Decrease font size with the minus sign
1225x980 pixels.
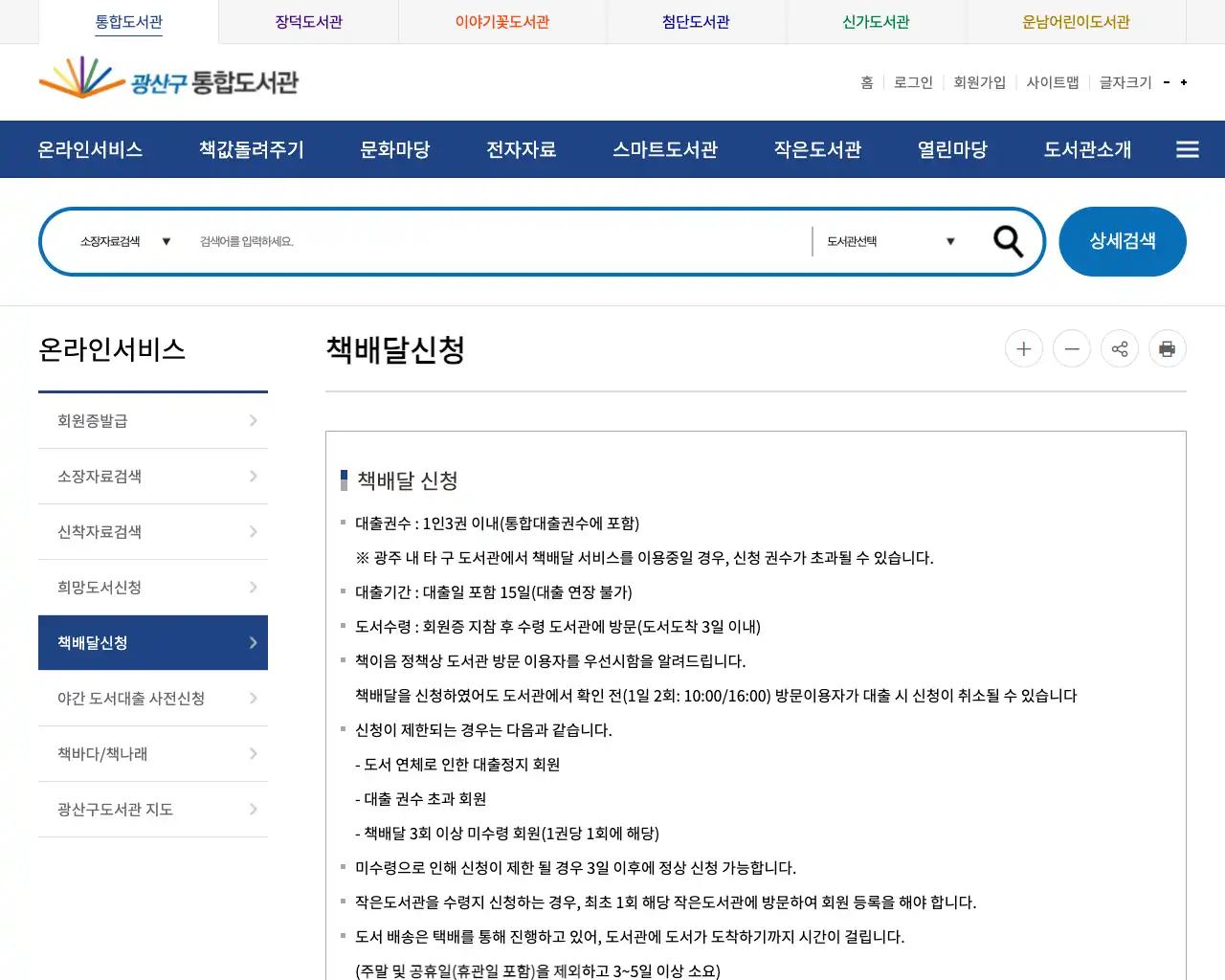[1167, 82]
